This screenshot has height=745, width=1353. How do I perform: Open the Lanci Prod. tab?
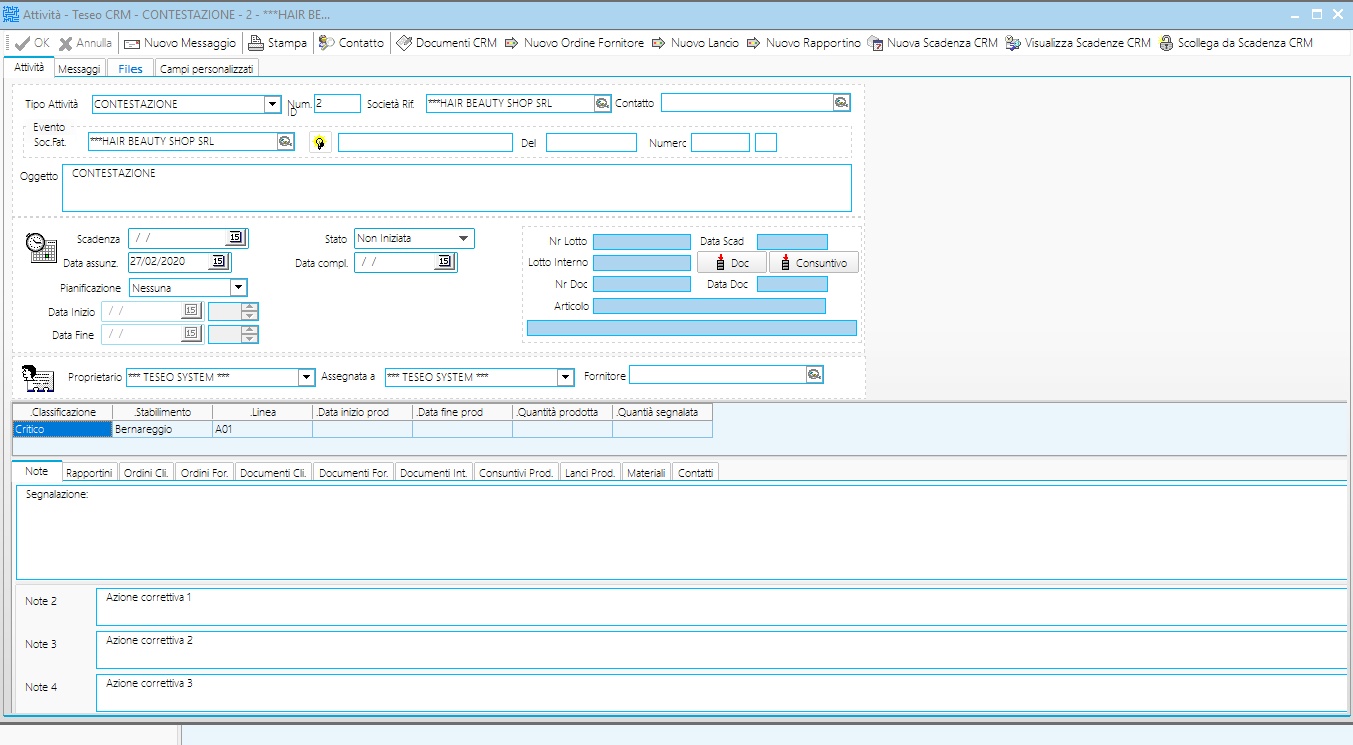(590, 472)
